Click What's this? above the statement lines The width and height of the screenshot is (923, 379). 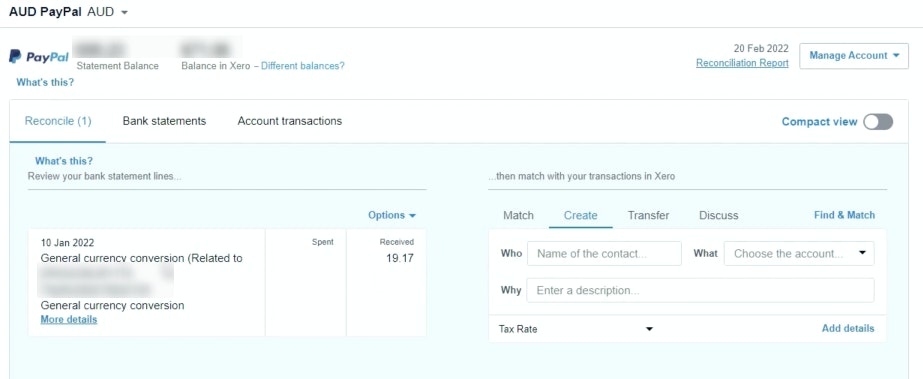[x=64, y=161]
